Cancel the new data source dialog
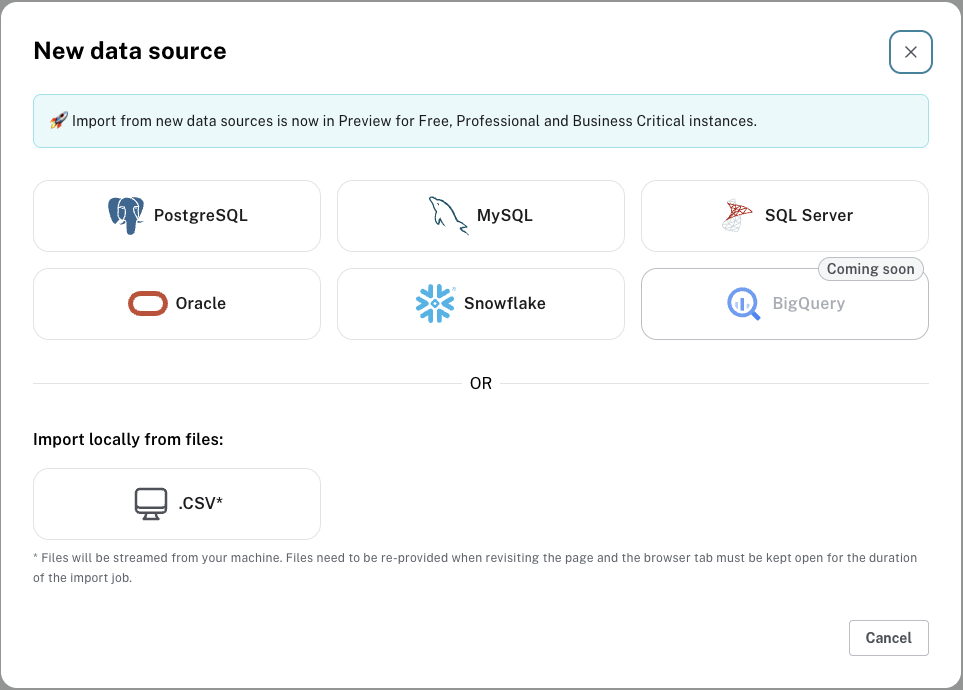 889,638
